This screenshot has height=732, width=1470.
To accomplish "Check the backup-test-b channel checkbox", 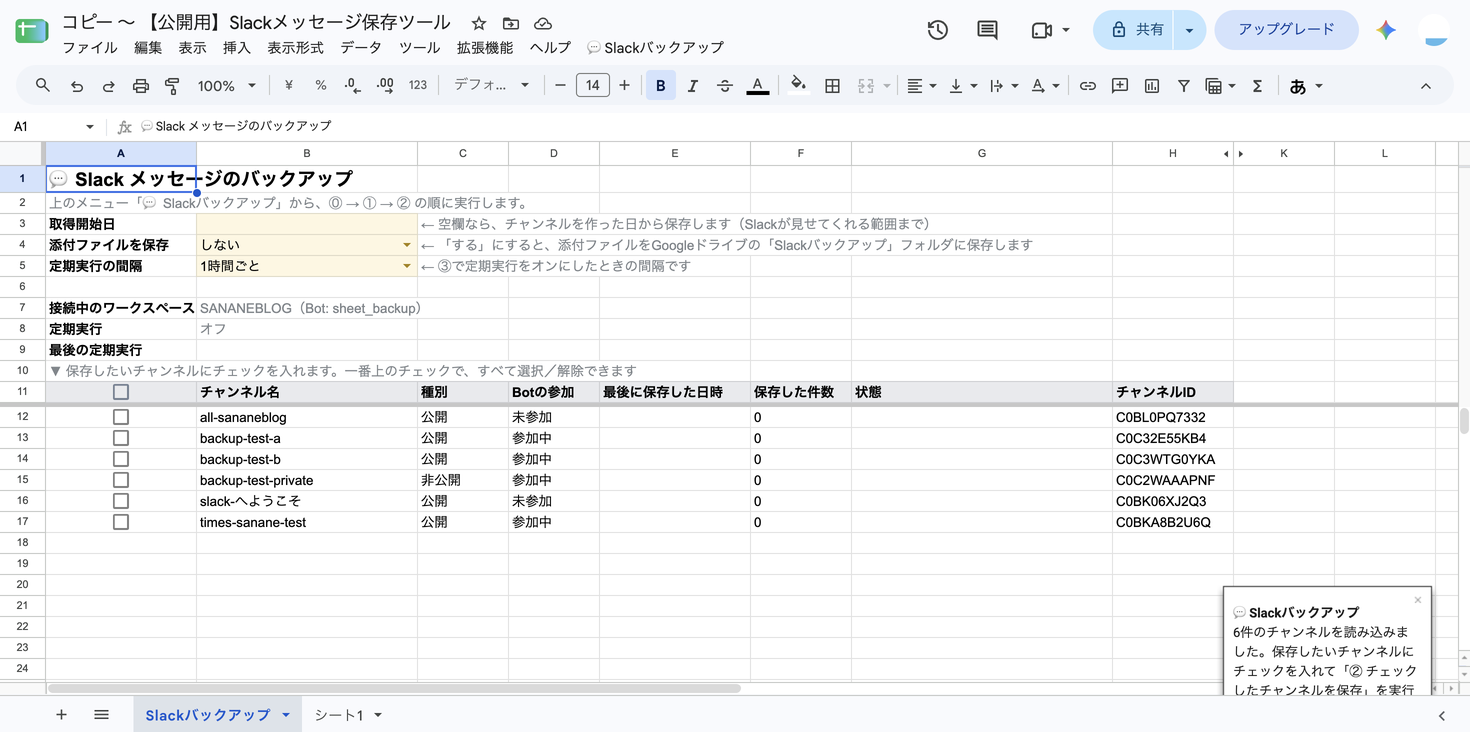I will tap(121, 459).
